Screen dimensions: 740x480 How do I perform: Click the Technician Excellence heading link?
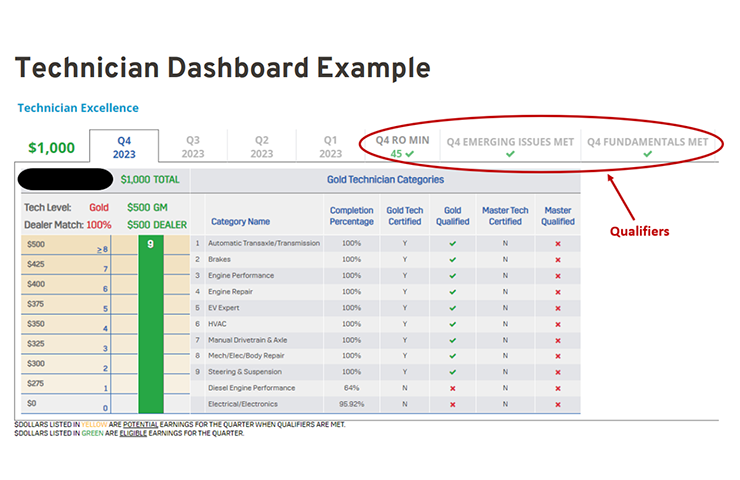(78, 108)
